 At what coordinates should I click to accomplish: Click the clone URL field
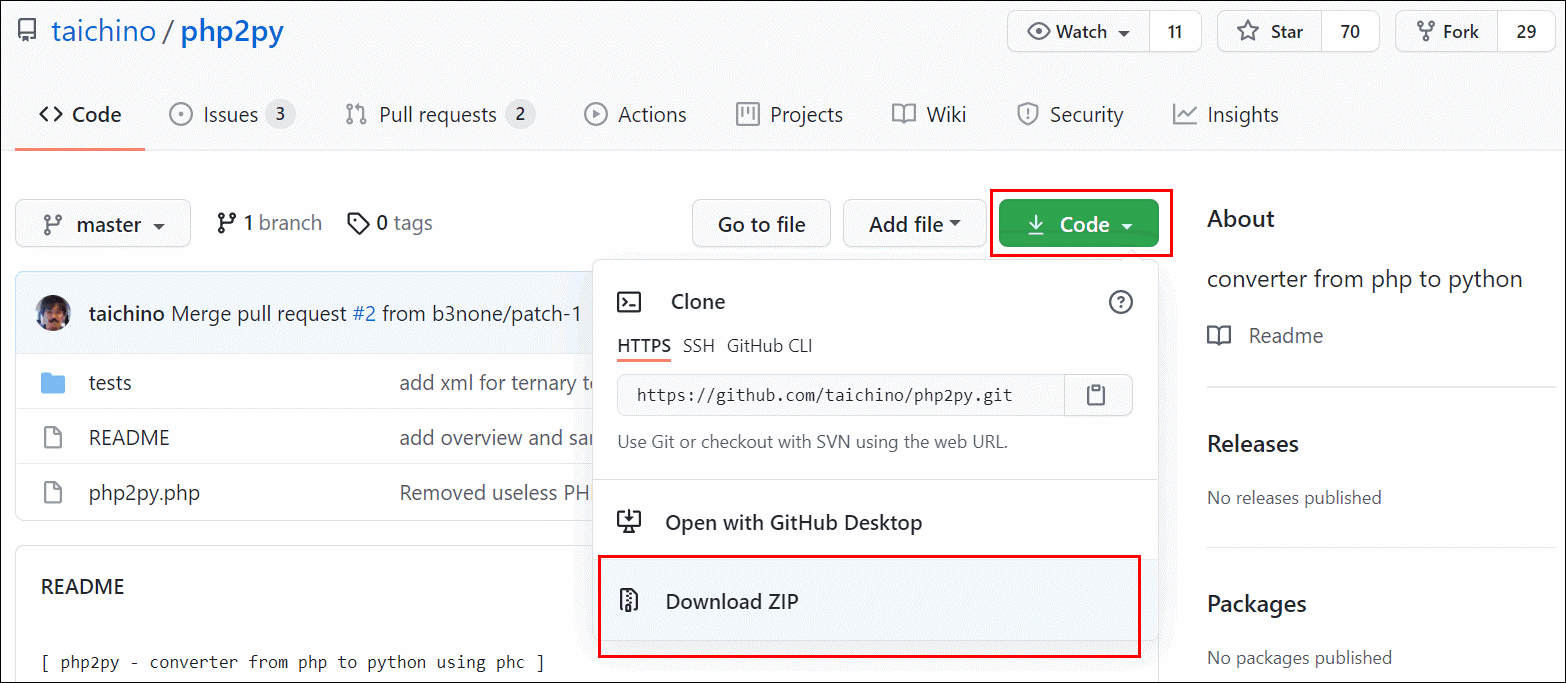coord(841,395)
